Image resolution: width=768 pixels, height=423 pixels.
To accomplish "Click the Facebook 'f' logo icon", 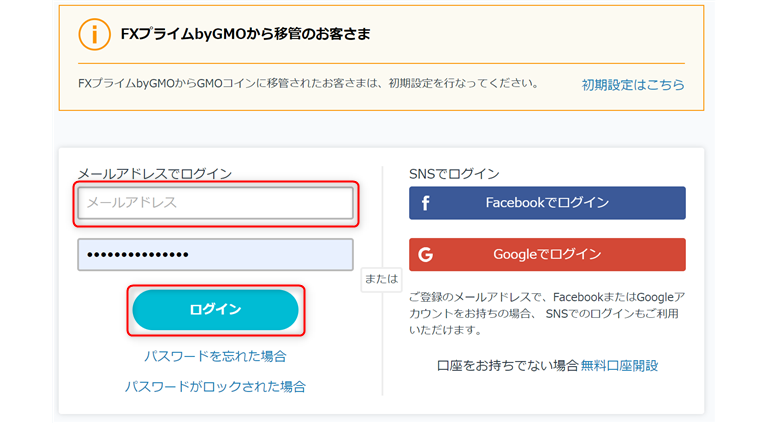I will coord(425,203).
